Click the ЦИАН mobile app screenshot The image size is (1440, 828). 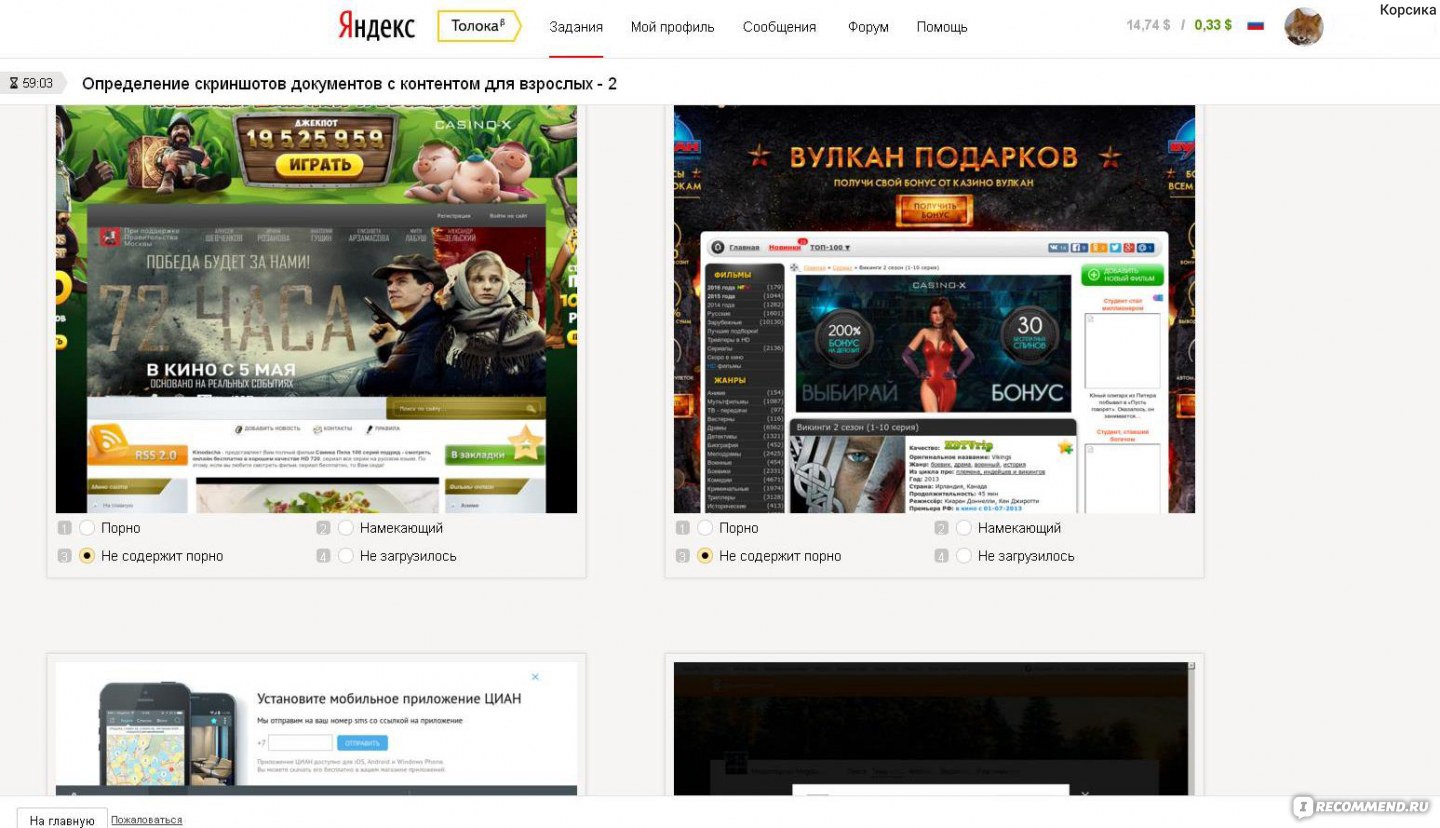click(316, 728)
